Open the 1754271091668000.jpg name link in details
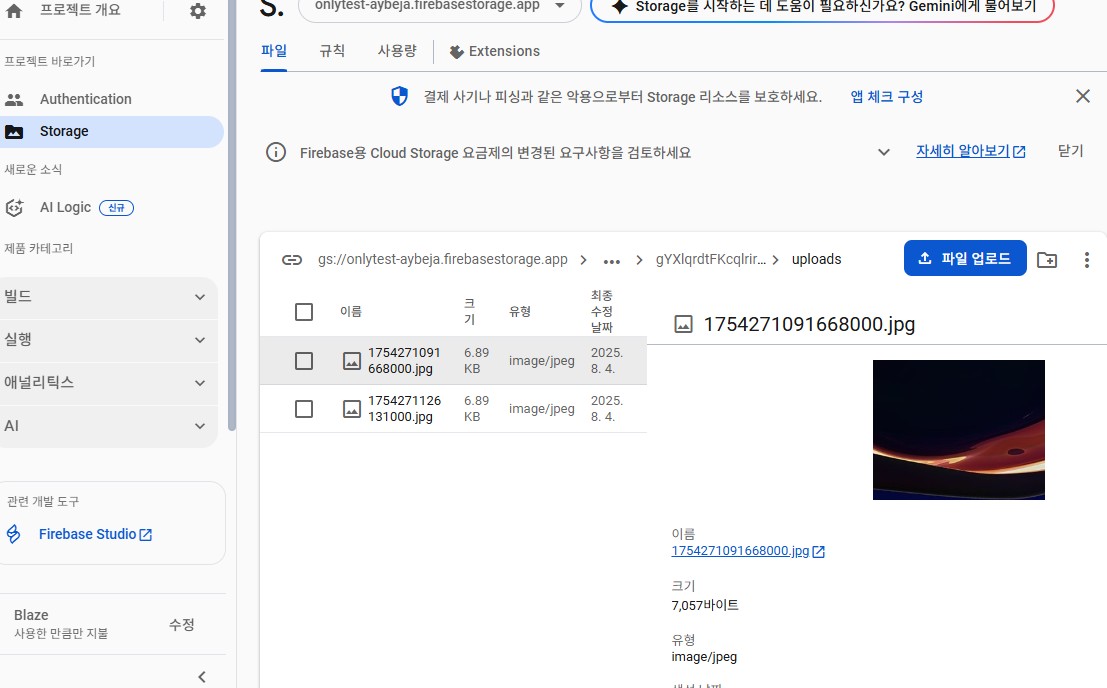This screenshot has width=1107, height=688. (740, 551)
